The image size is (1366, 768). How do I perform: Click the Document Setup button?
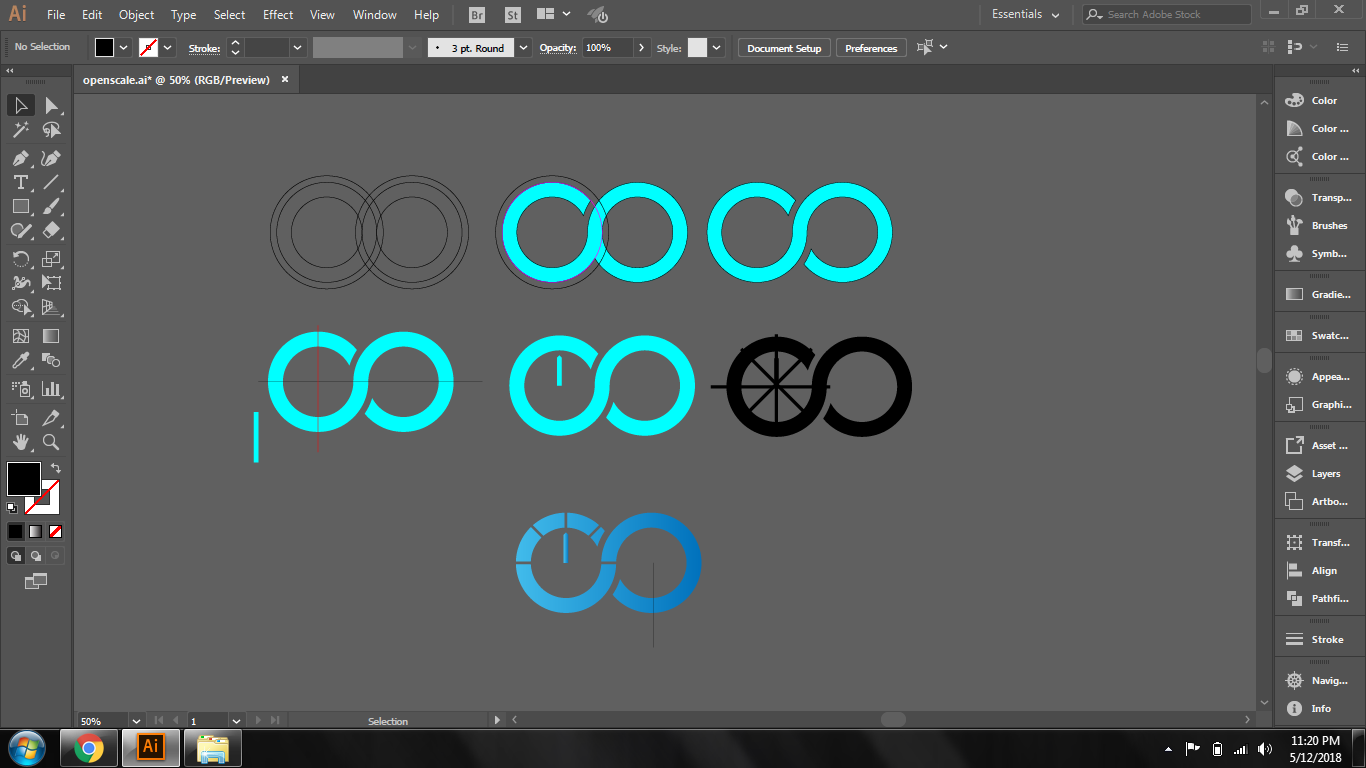(x=784, y=48)
